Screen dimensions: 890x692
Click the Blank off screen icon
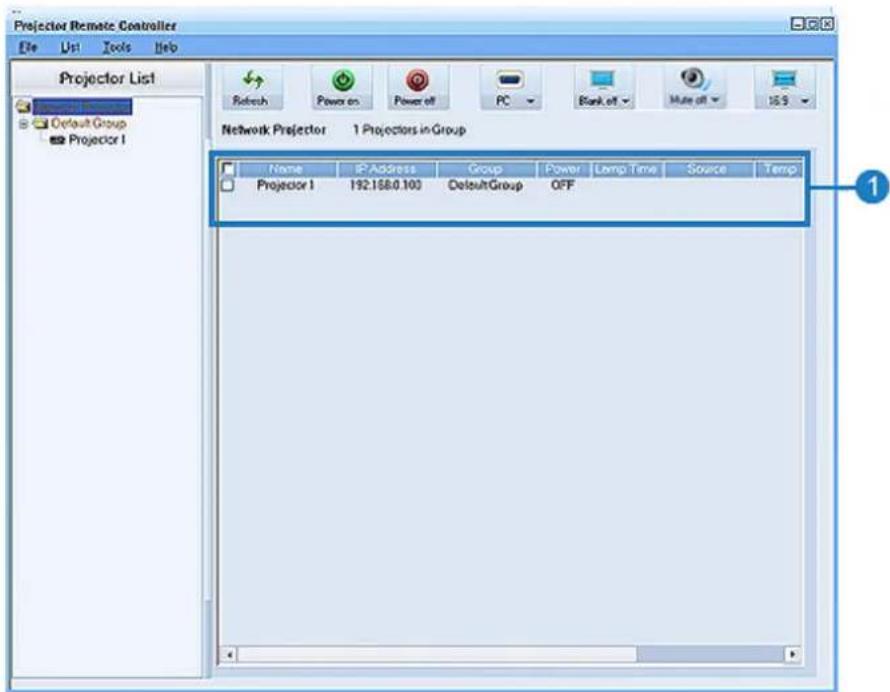point(602,80)
